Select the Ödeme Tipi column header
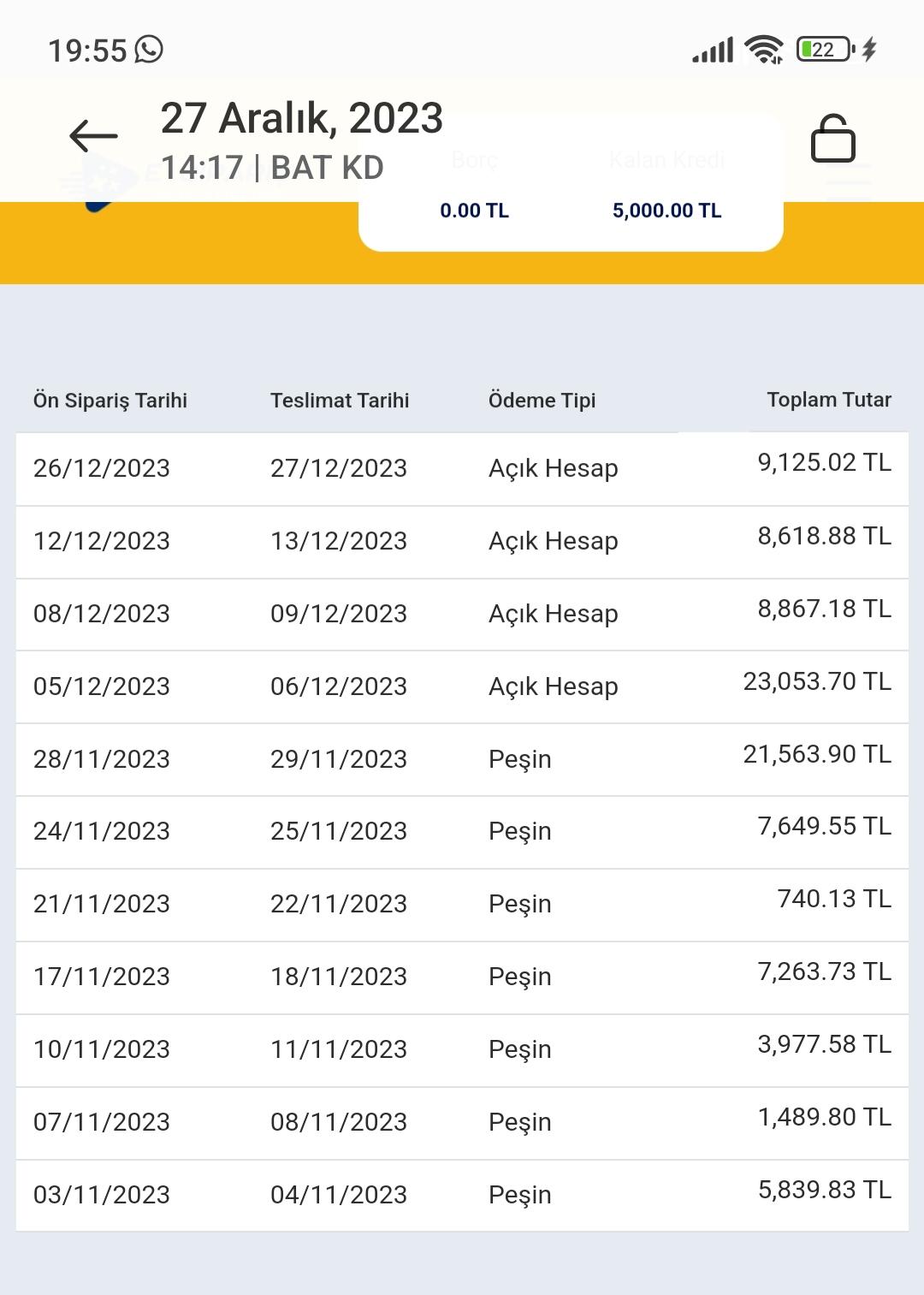The image size is (924, 1295). point(542,401)
